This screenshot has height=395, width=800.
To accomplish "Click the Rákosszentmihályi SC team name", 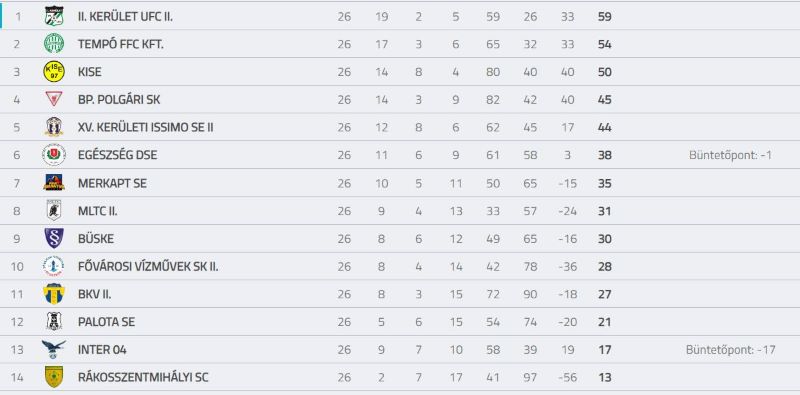I will 143,378.
